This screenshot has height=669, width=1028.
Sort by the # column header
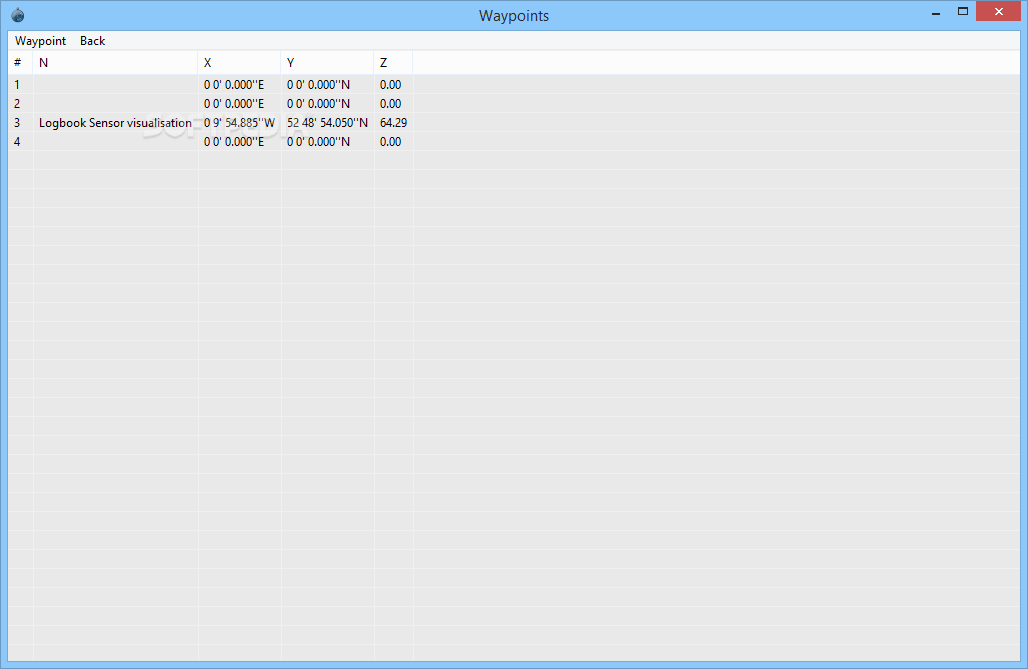(x=20, y=63)
